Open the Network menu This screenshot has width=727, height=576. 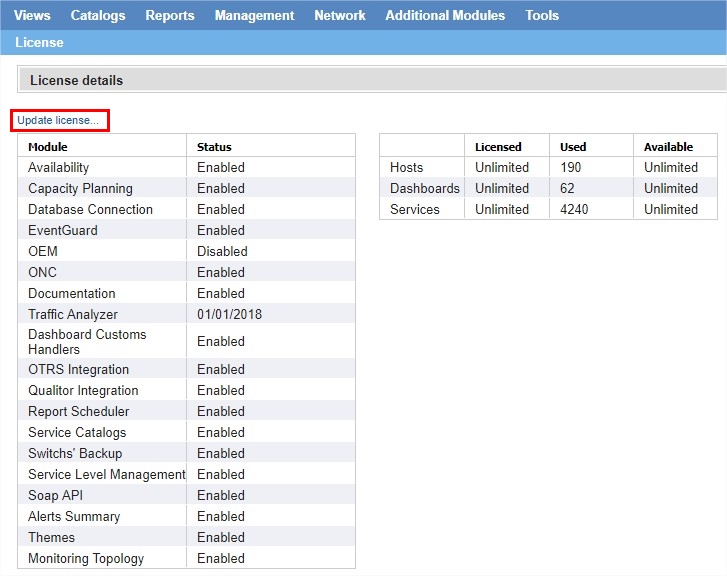pos(340,15)
